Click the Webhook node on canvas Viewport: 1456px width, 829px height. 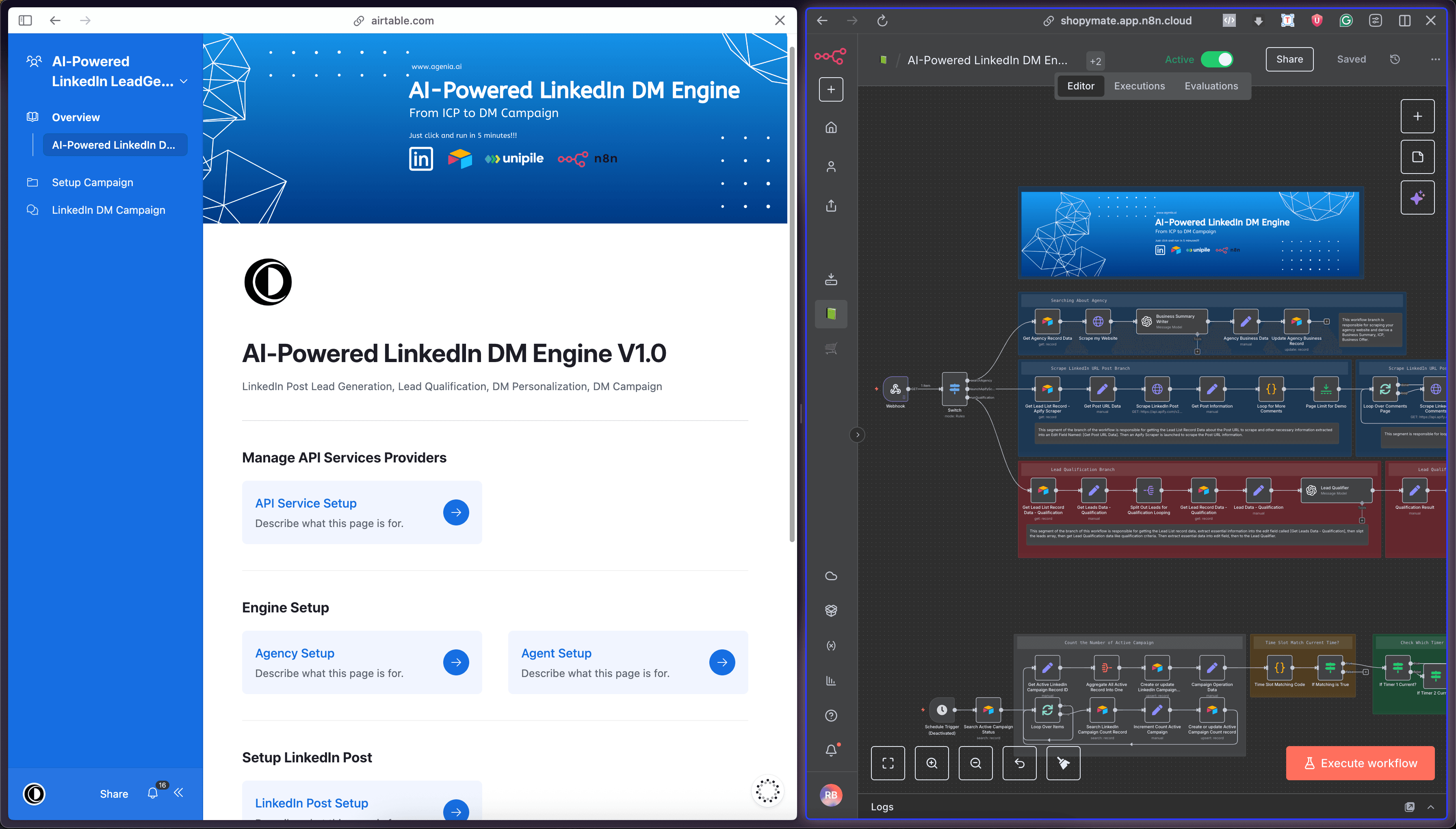[895, 389]
